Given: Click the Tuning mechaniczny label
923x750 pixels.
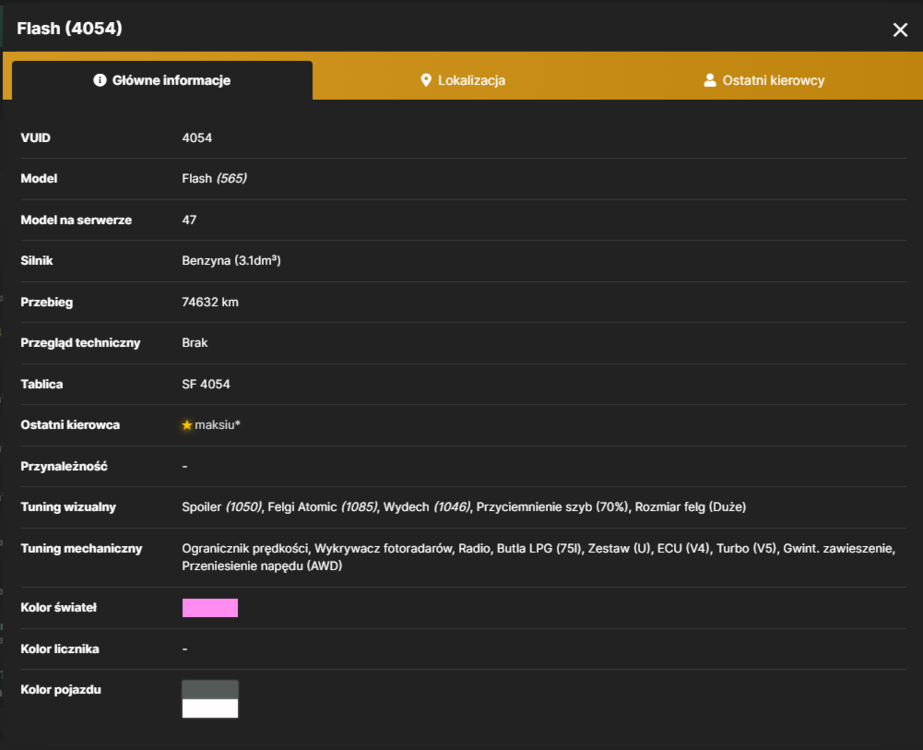Looking at the screenshot, I should (x=81, y=549).
